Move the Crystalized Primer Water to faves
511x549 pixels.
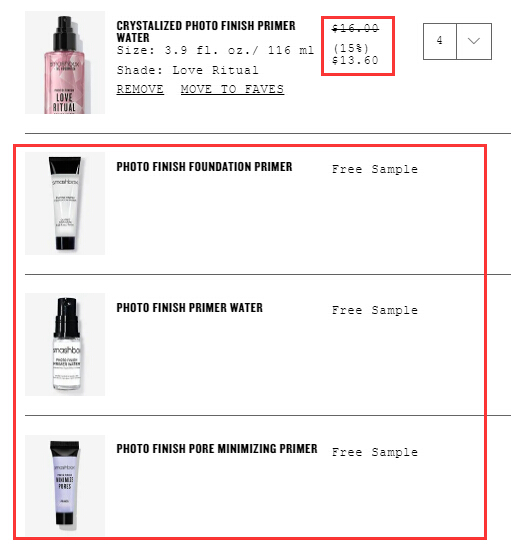232,89
